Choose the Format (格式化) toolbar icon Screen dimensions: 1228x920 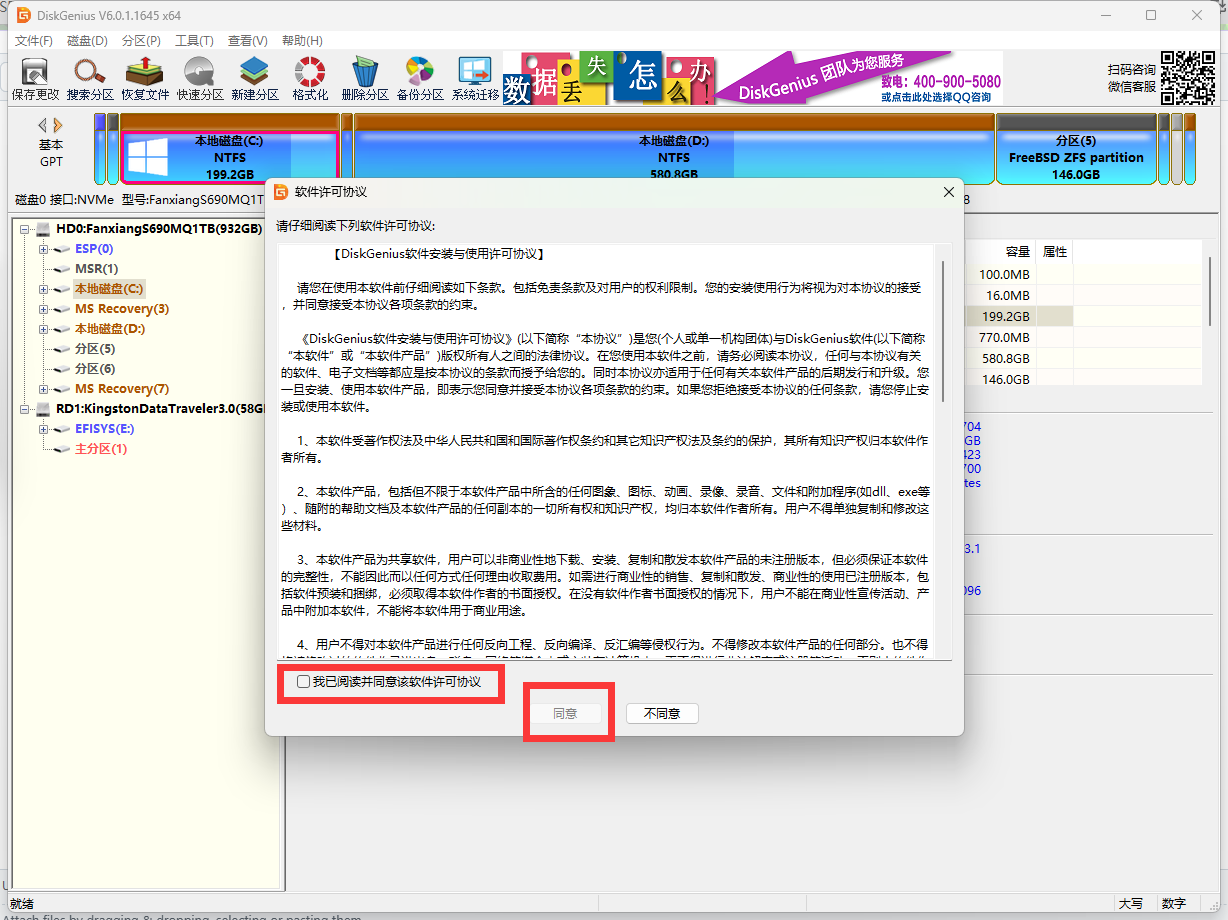(x=310, y=79)
